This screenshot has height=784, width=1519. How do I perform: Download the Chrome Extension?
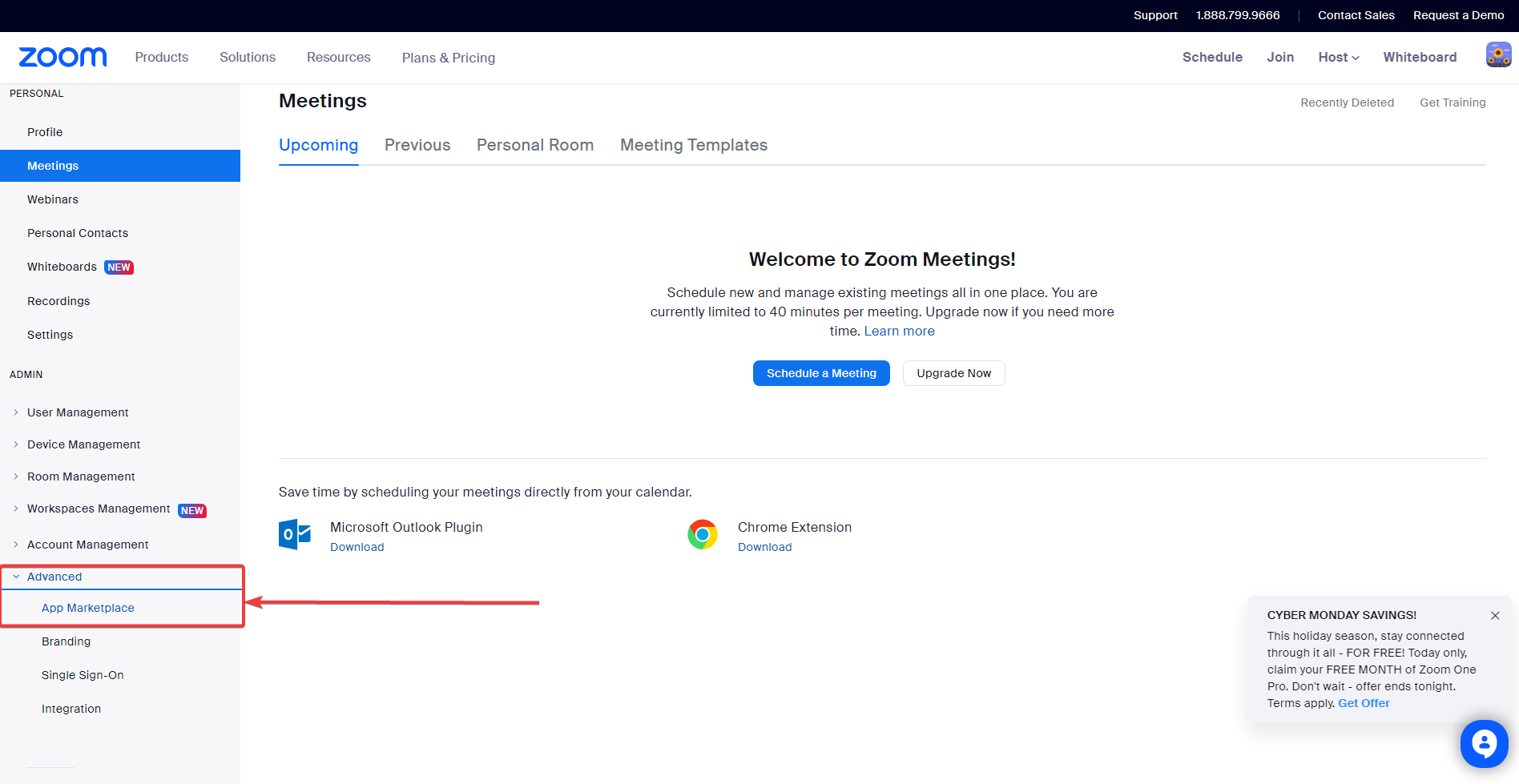tap(765, 547)
